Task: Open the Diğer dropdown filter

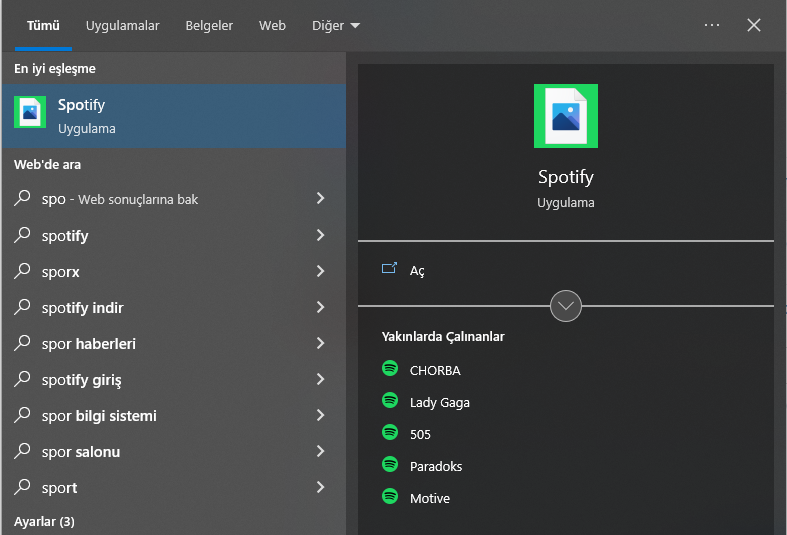Action: [335, 25]
